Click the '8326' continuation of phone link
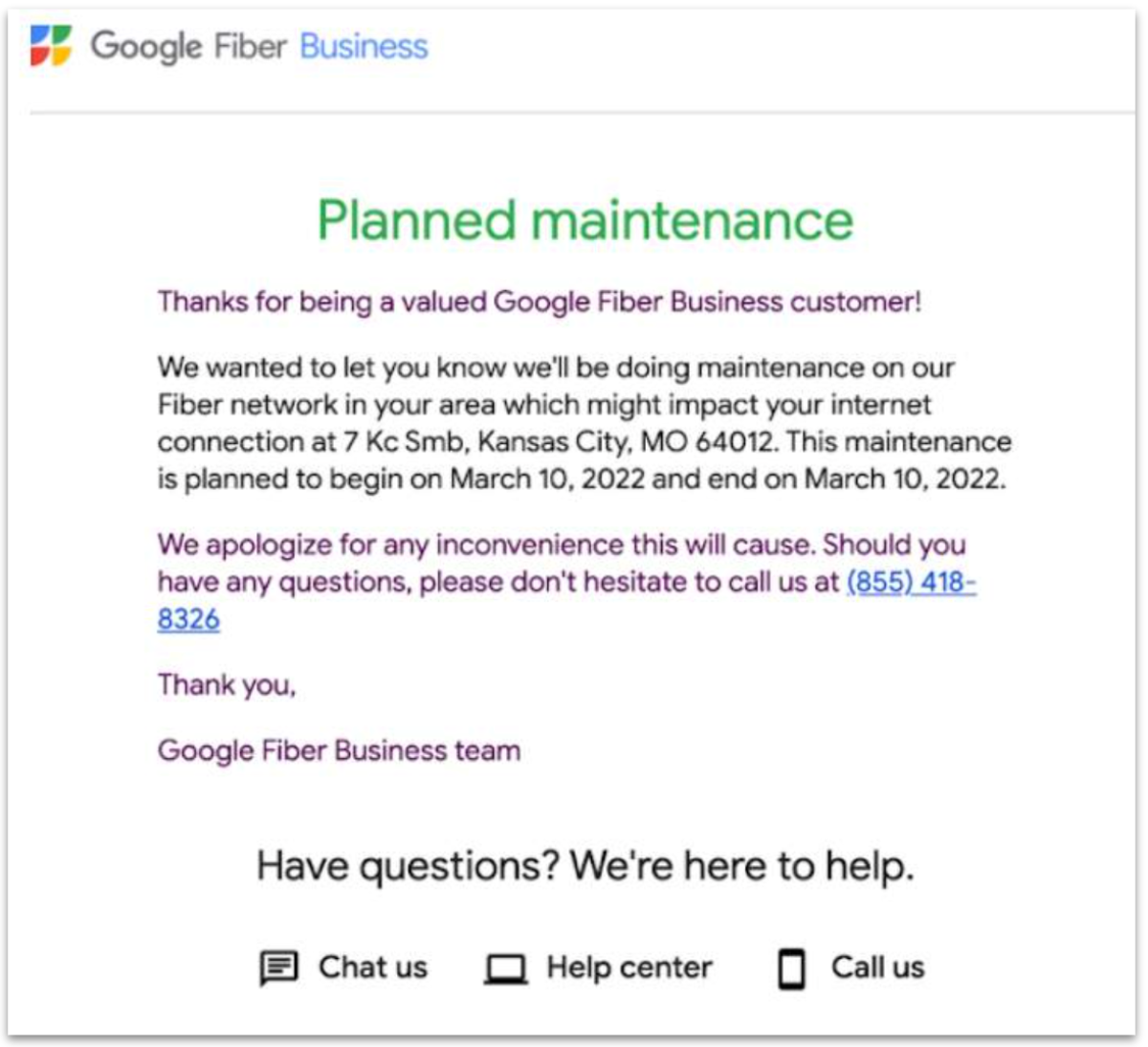Image resolution: width=1148 pixels, height=1047 pixels. point(188,619)
